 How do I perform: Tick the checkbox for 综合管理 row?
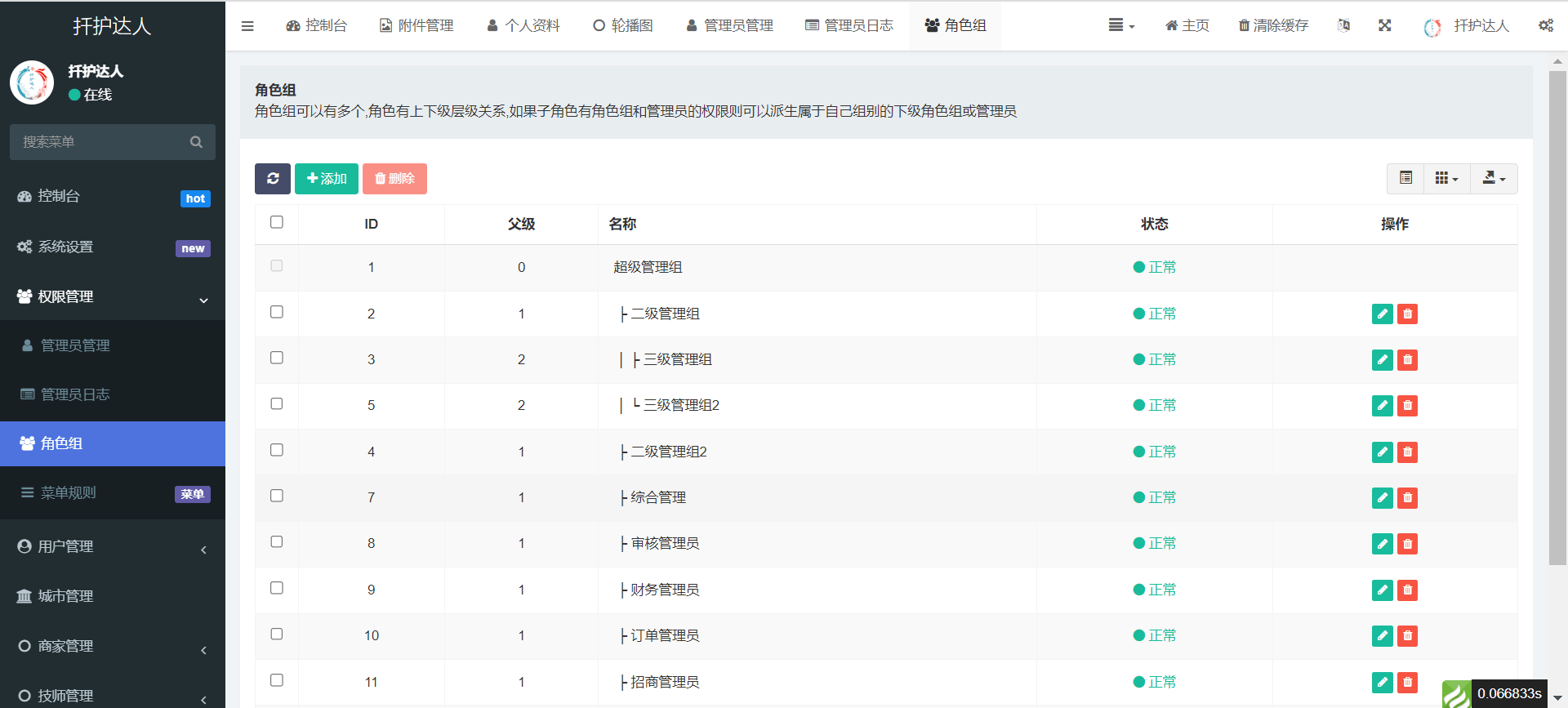tap(277, 496)
